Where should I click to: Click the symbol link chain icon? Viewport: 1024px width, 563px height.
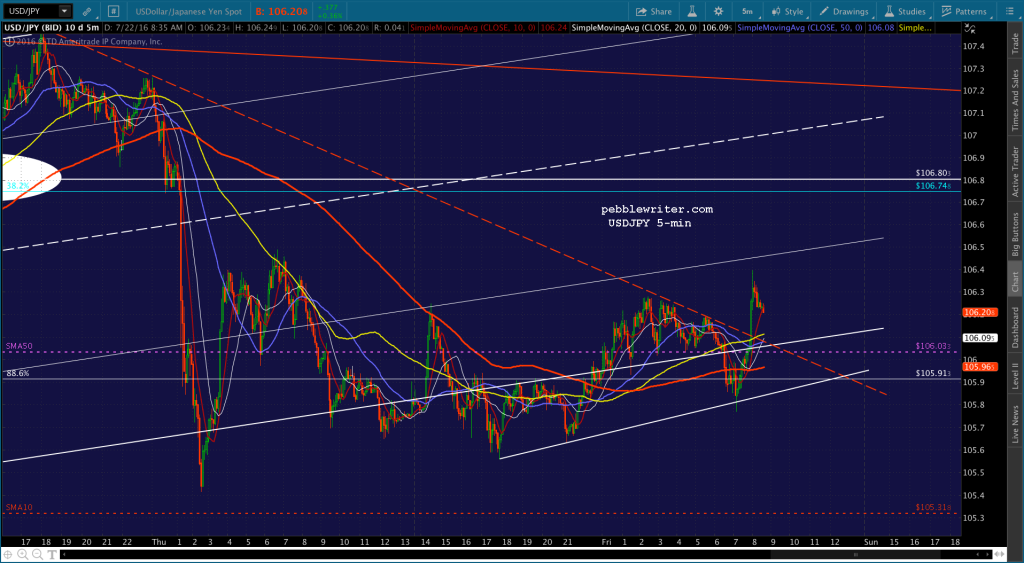pyautogui.click(x=87, y=11)
